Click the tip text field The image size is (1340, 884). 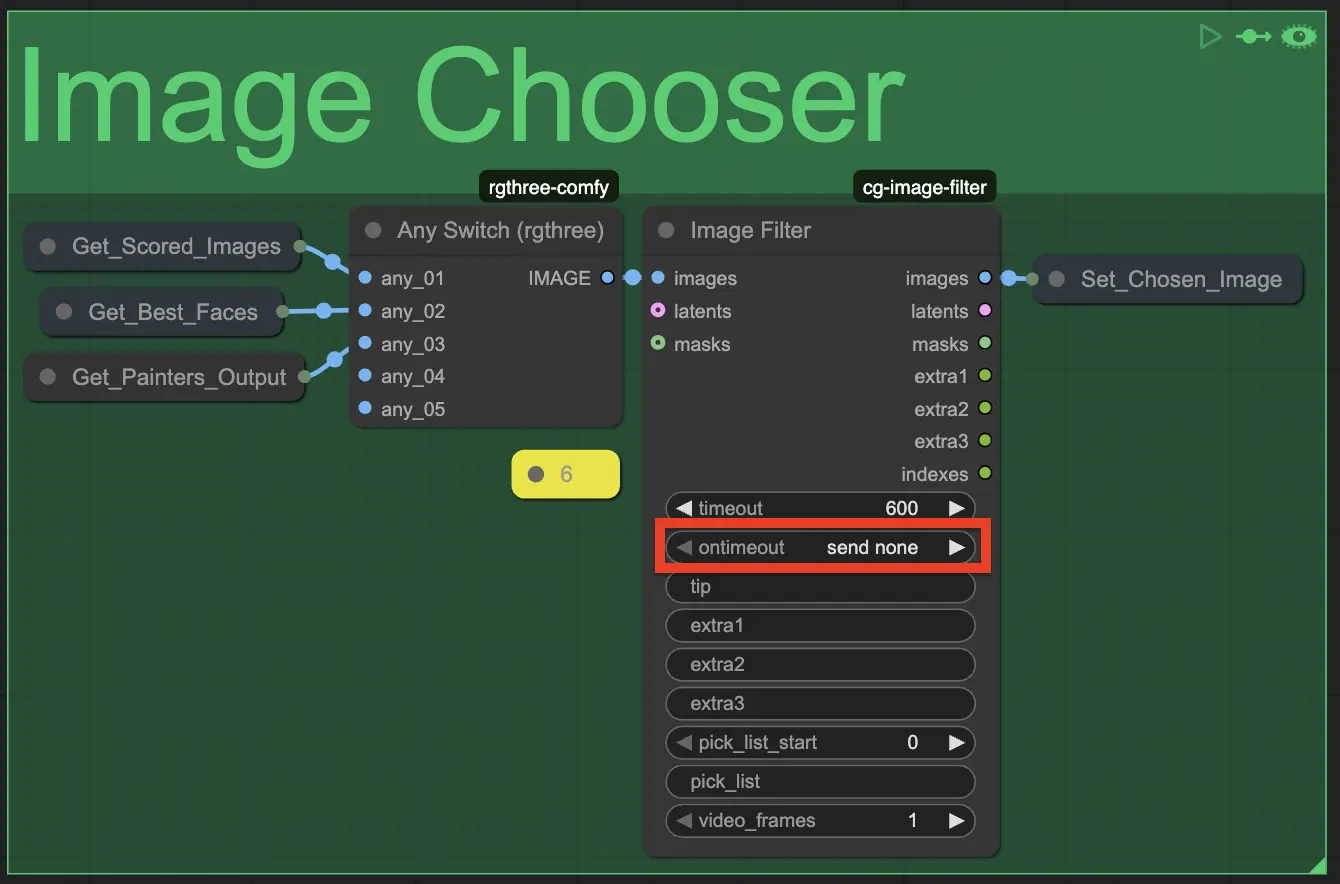click(x=820, y=587)
